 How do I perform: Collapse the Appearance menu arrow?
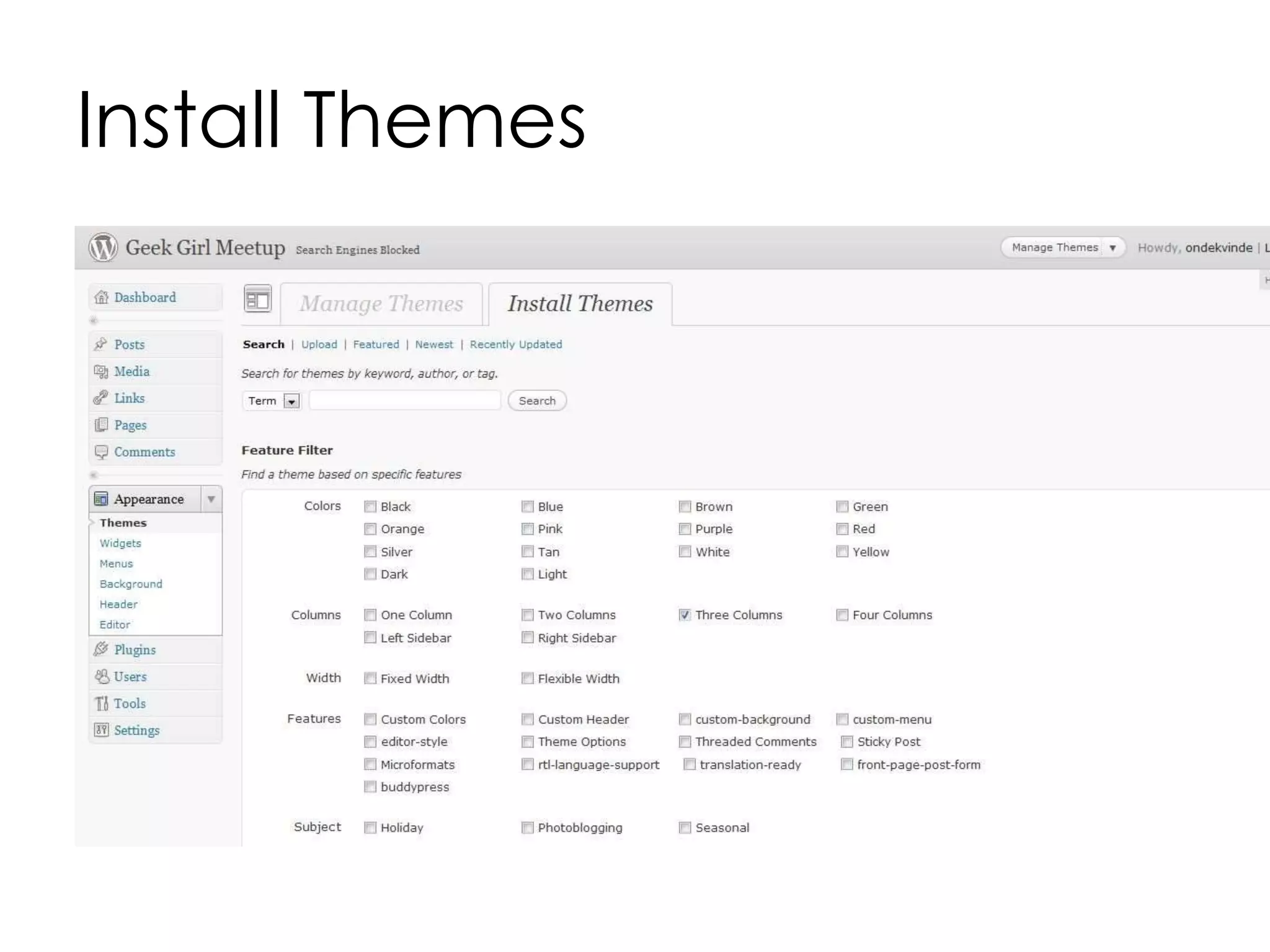pyautogui.click(x=211, y=500)
